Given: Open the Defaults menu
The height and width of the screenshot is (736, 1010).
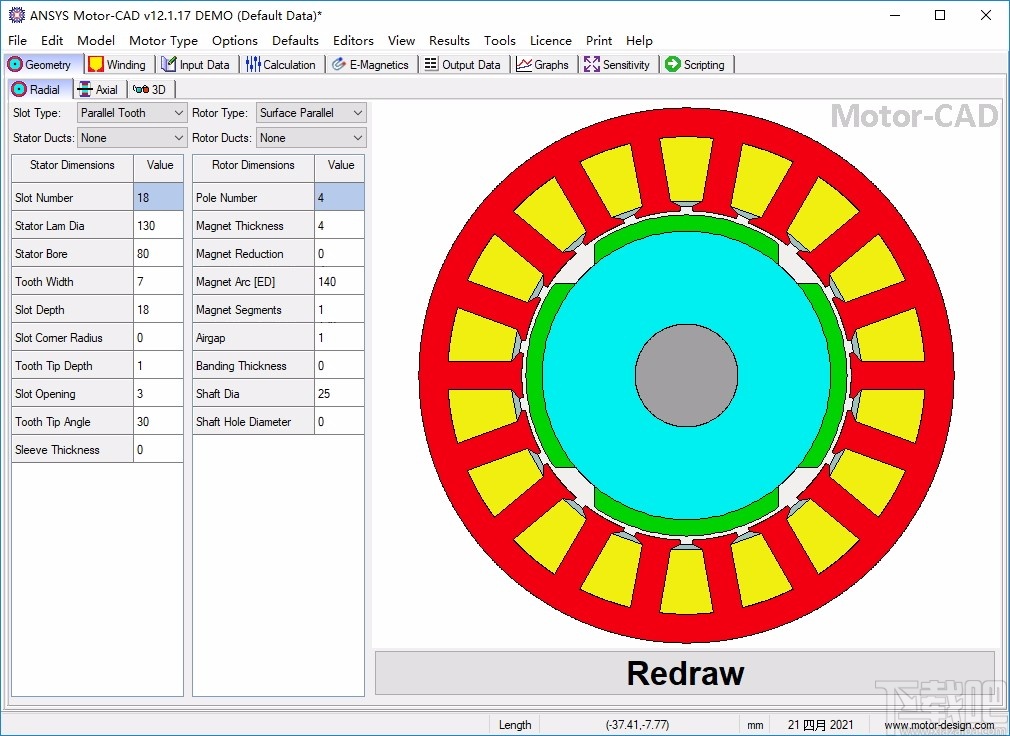Looking at the screenshot, I should click(x=295, y=41).
